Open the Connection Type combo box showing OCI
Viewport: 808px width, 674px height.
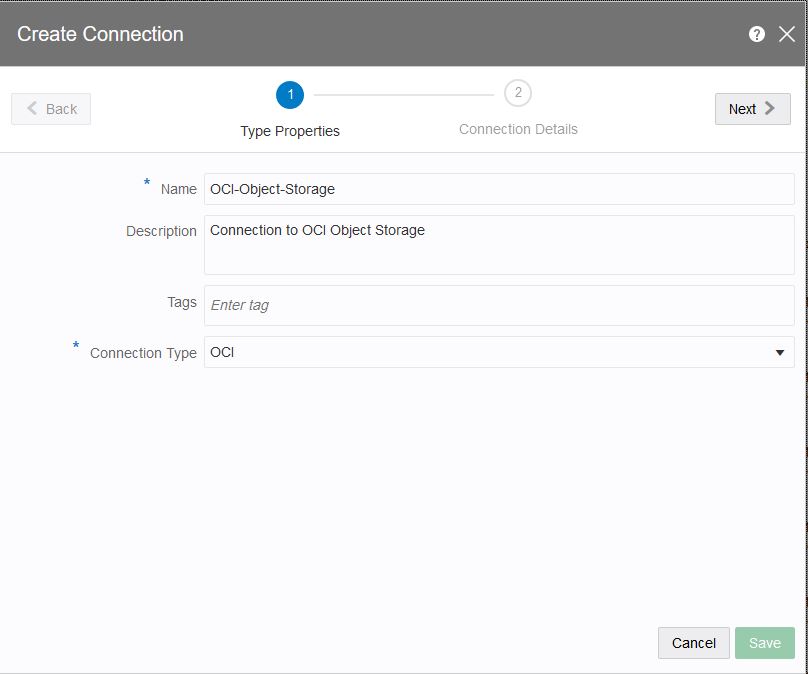coord(488,352)
